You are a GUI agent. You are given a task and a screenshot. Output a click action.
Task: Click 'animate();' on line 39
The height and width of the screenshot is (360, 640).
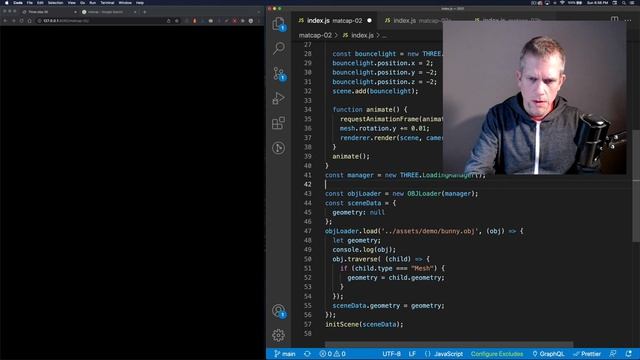pyautogui.click(x=351, y=156)
